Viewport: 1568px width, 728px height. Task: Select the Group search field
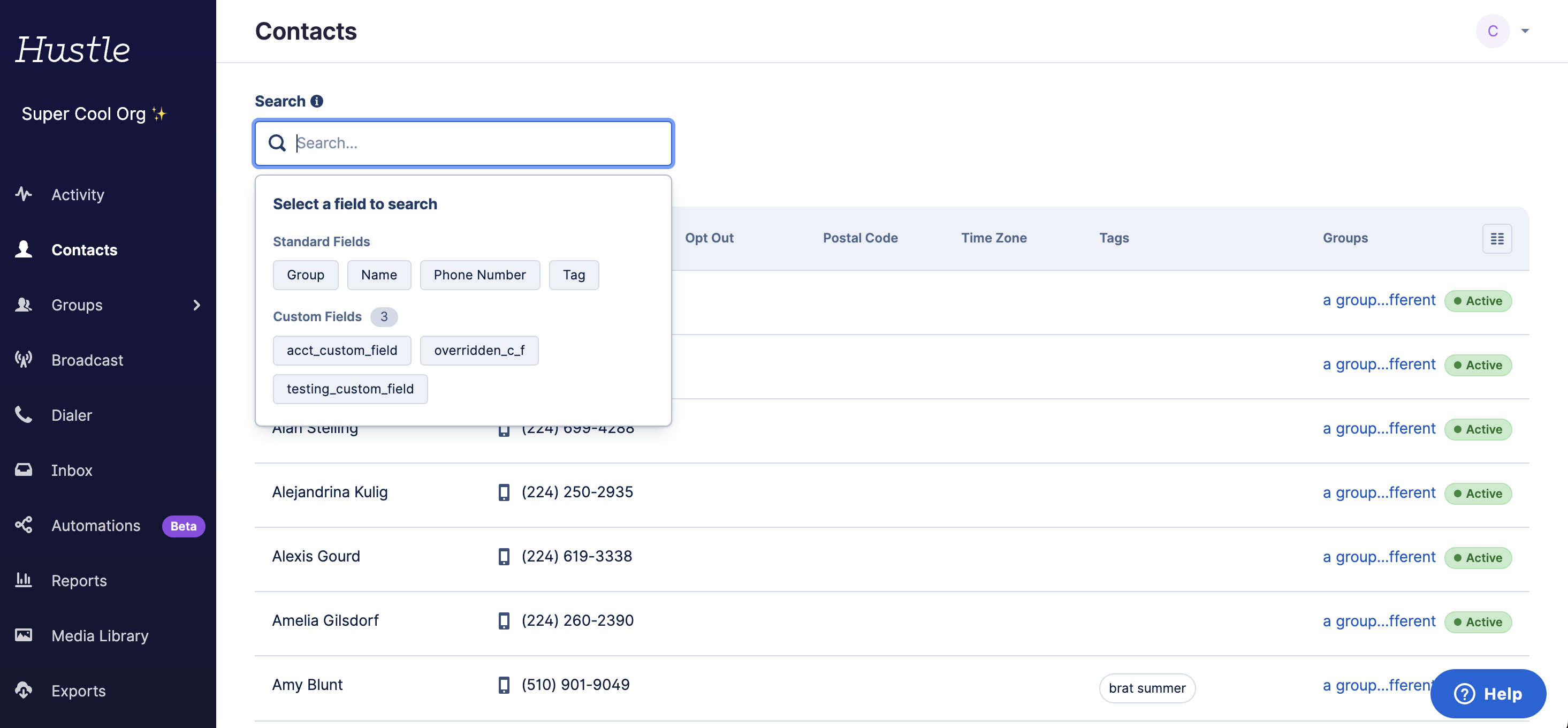[x=306, y=275]
